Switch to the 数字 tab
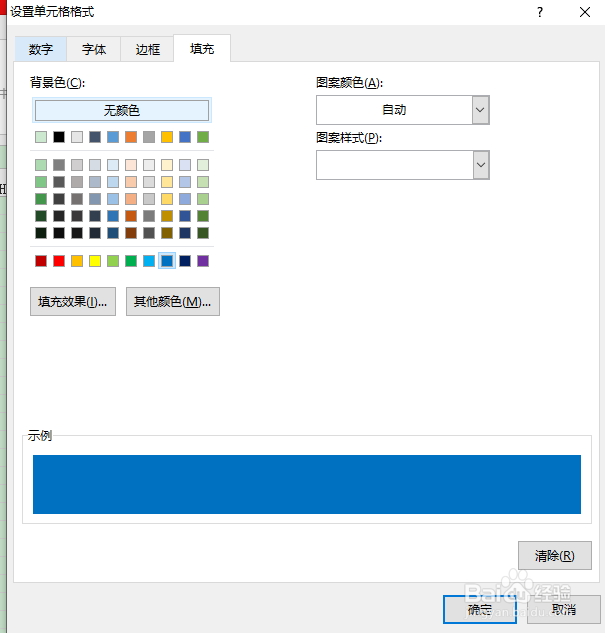605x633 pixels. coord(41,49)
